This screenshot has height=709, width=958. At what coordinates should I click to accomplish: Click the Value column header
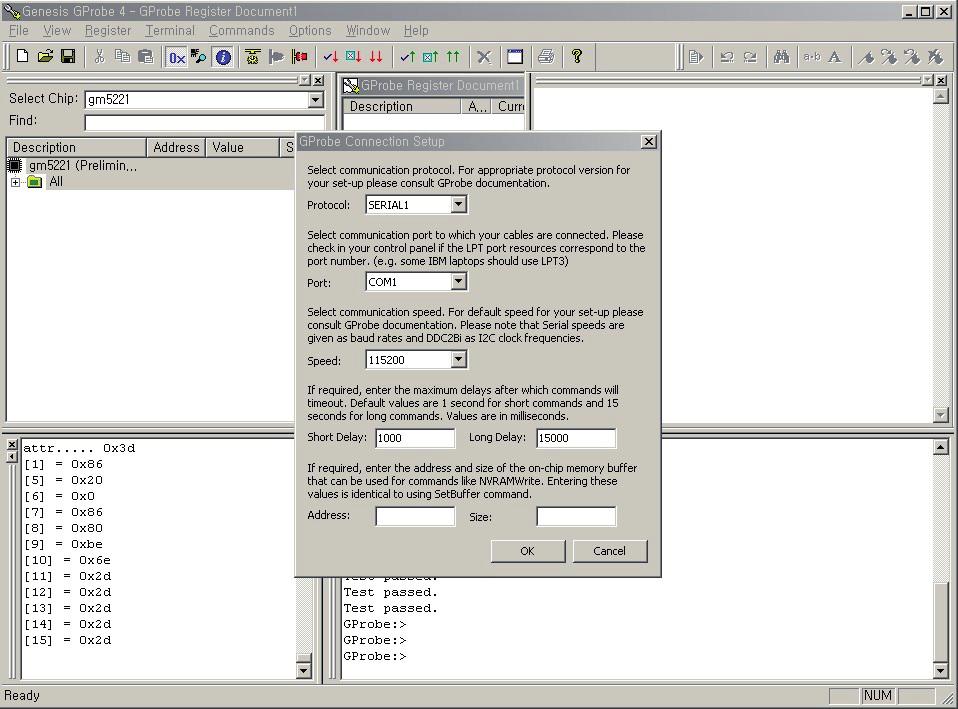243,147
